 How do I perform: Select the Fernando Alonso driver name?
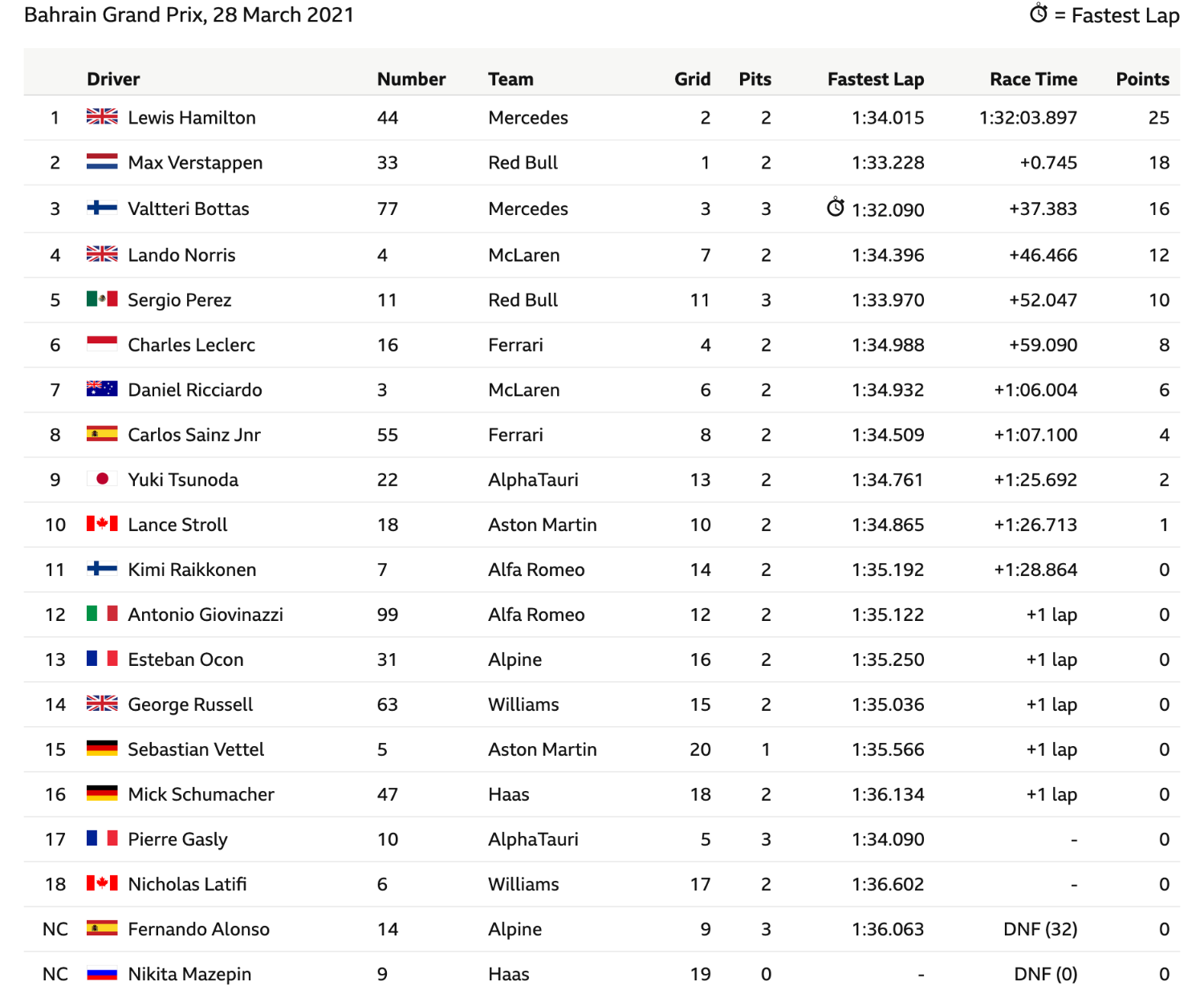pos(199,929)
